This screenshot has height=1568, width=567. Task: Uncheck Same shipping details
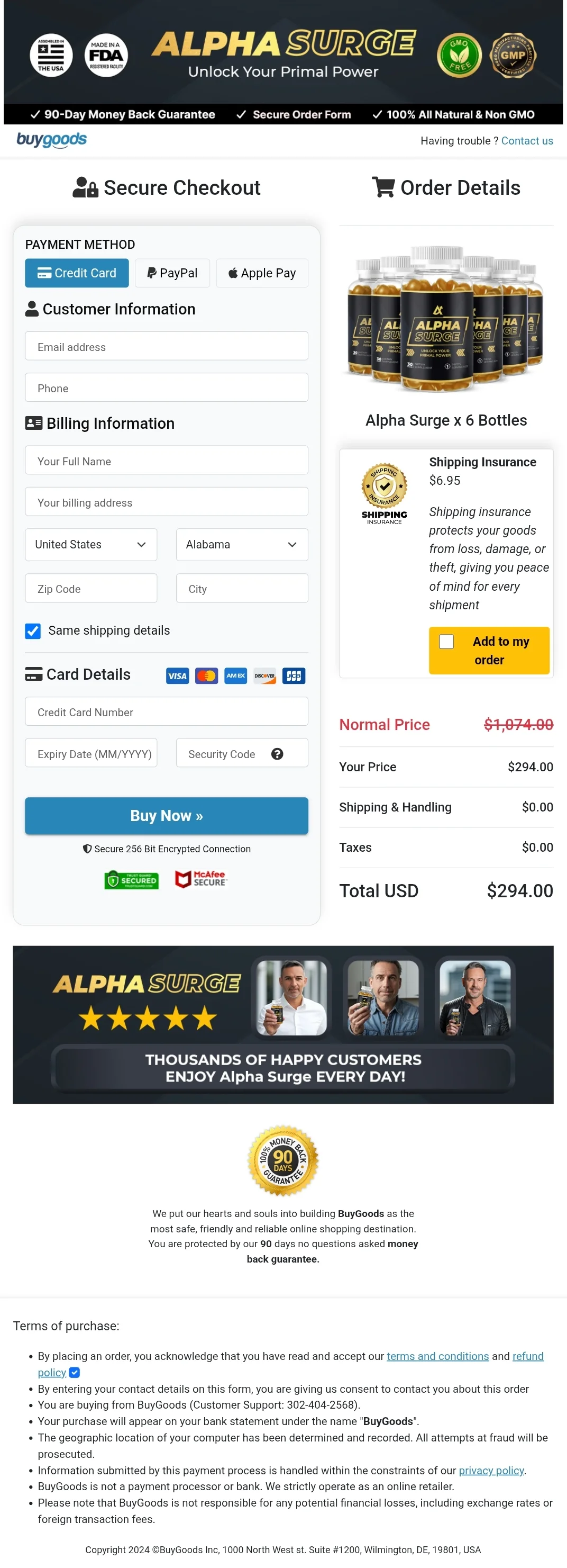pos(33,631)
